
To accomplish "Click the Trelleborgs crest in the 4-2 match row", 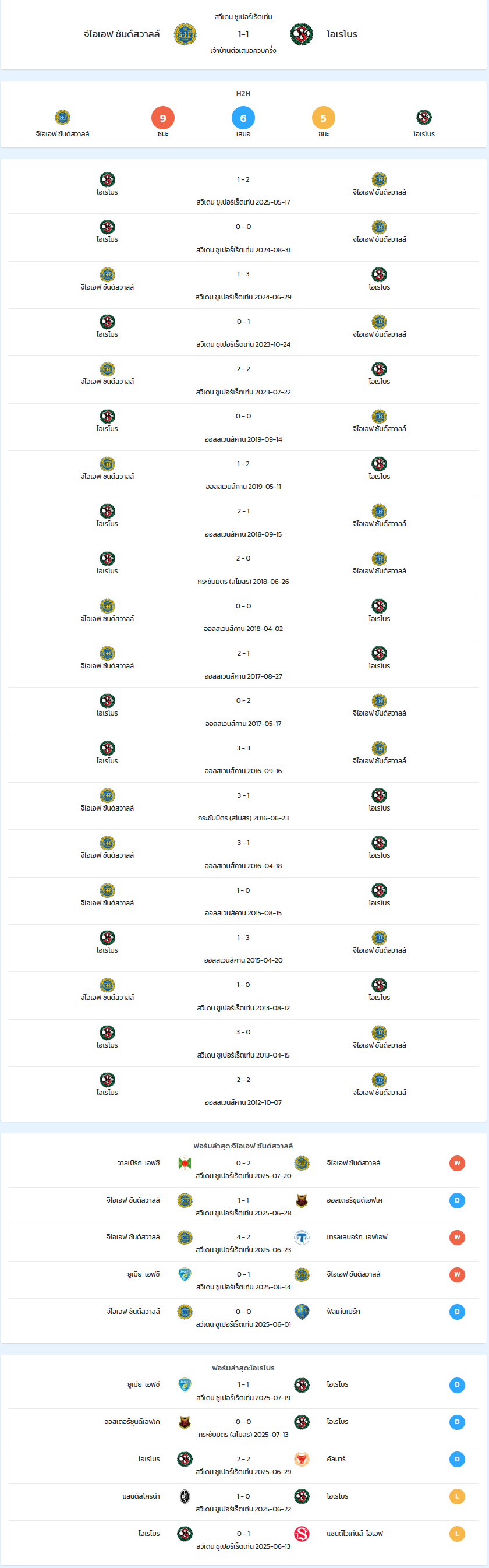I will click(302, 1237).
